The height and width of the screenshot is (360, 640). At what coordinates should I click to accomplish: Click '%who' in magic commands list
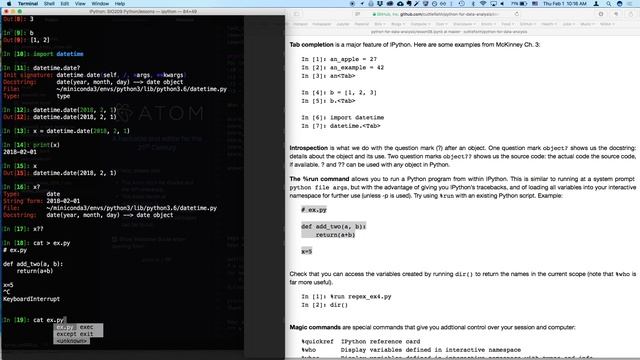tap(309, 350)
